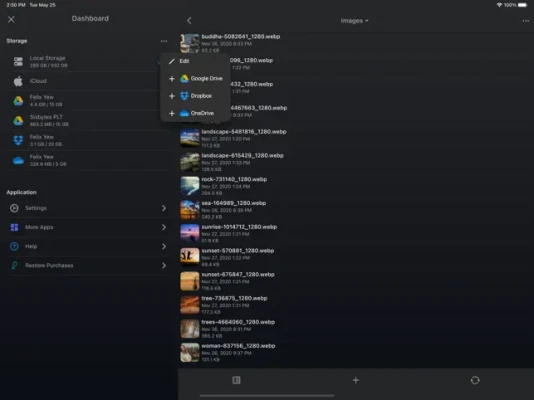Image resolution: width=534 pixels, height=400 pixels.
Task: Go back with the left chevron arrow
Action: [189, 20]
